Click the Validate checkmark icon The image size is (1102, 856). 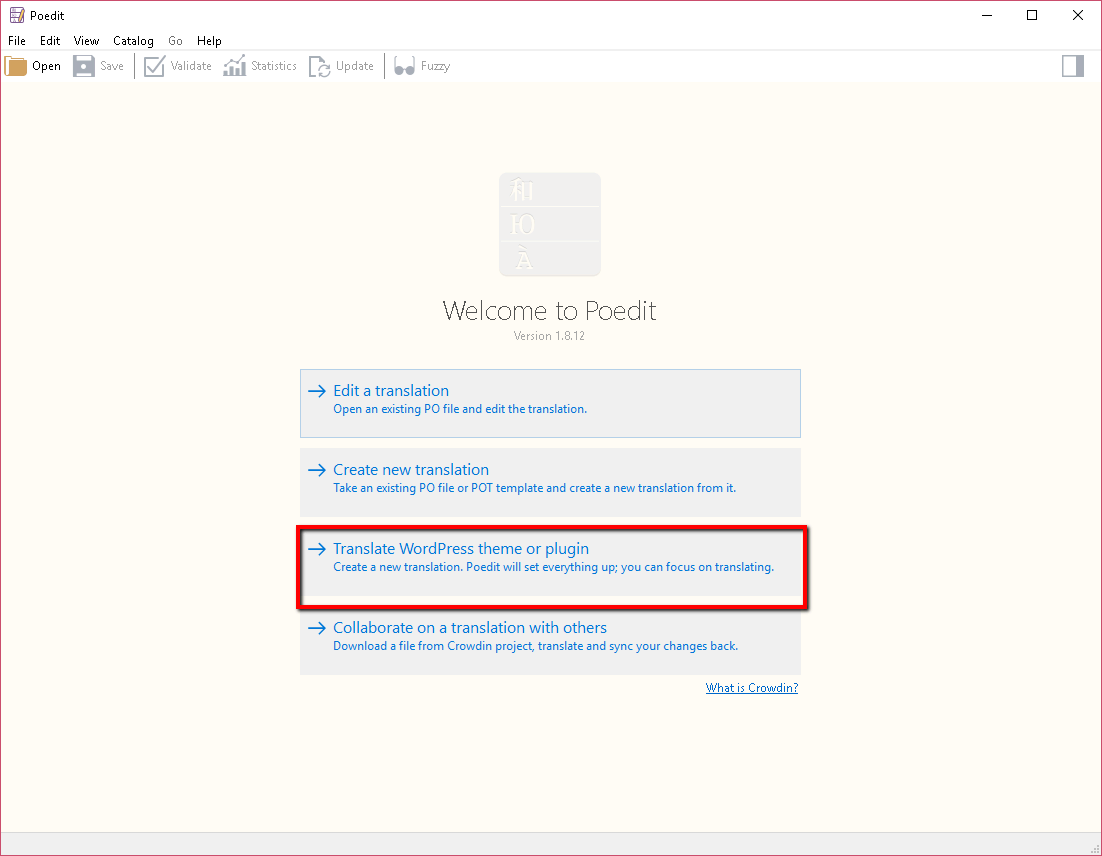coord(154,66)
